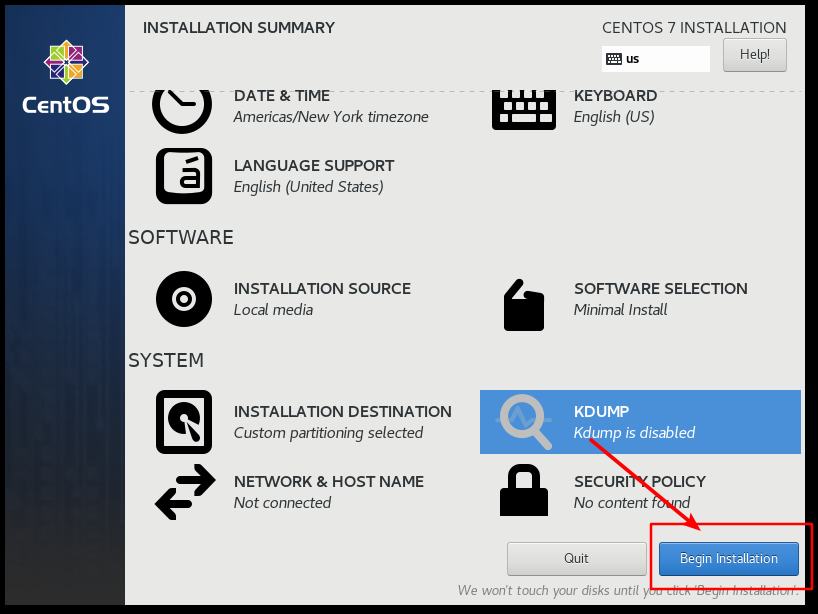Select the LANGUAGE SUPPORT label
The image size is (818, 614).
314,166
